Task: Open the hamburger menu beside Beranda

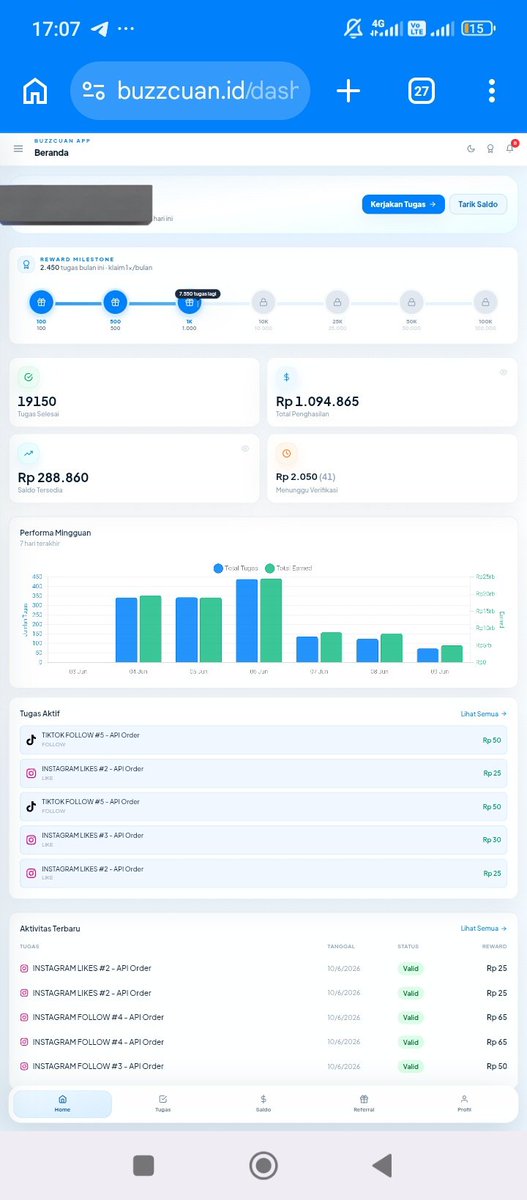Action: click(18, 149)
